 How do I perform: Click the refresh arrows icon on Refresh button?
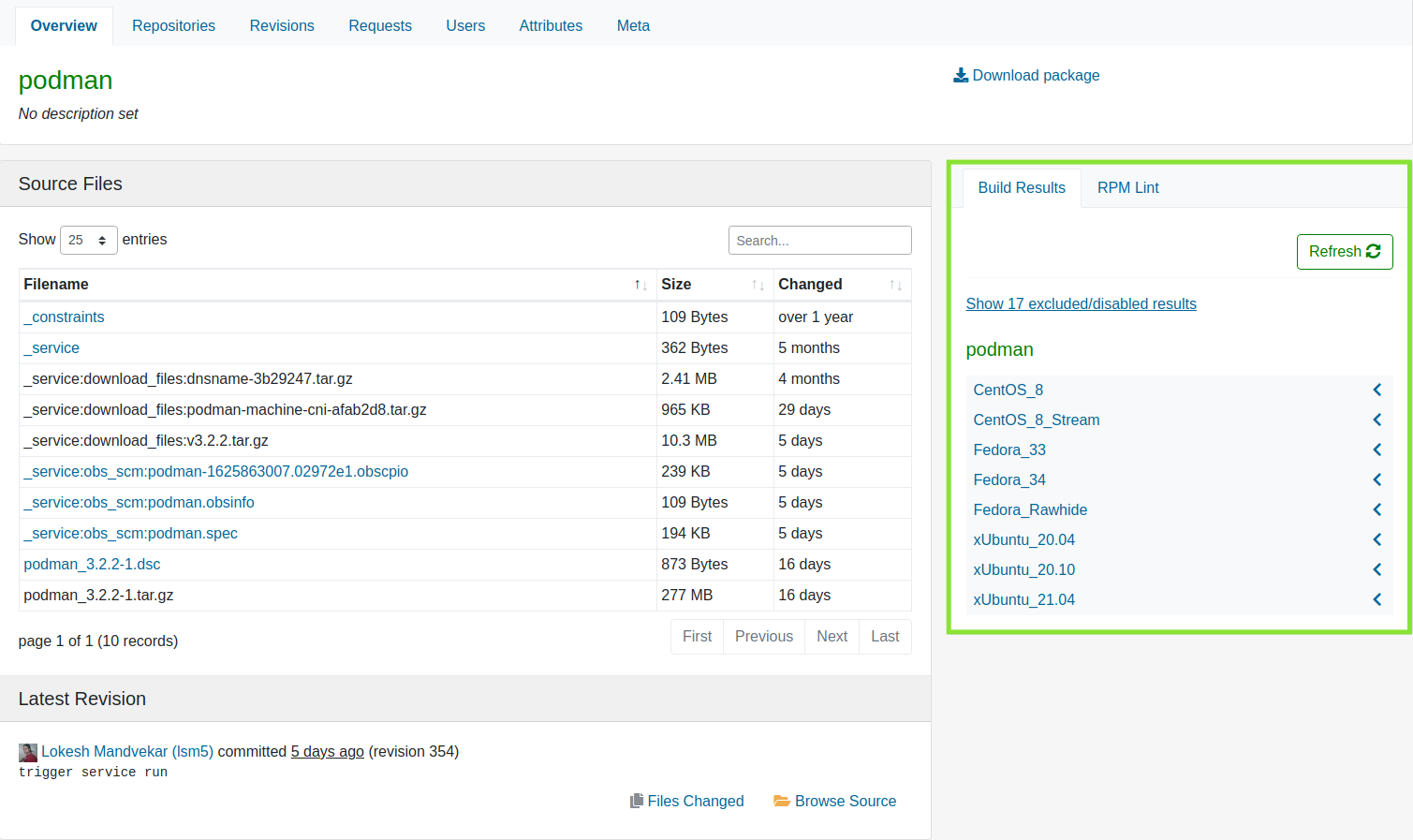(x=1373, y=251)
